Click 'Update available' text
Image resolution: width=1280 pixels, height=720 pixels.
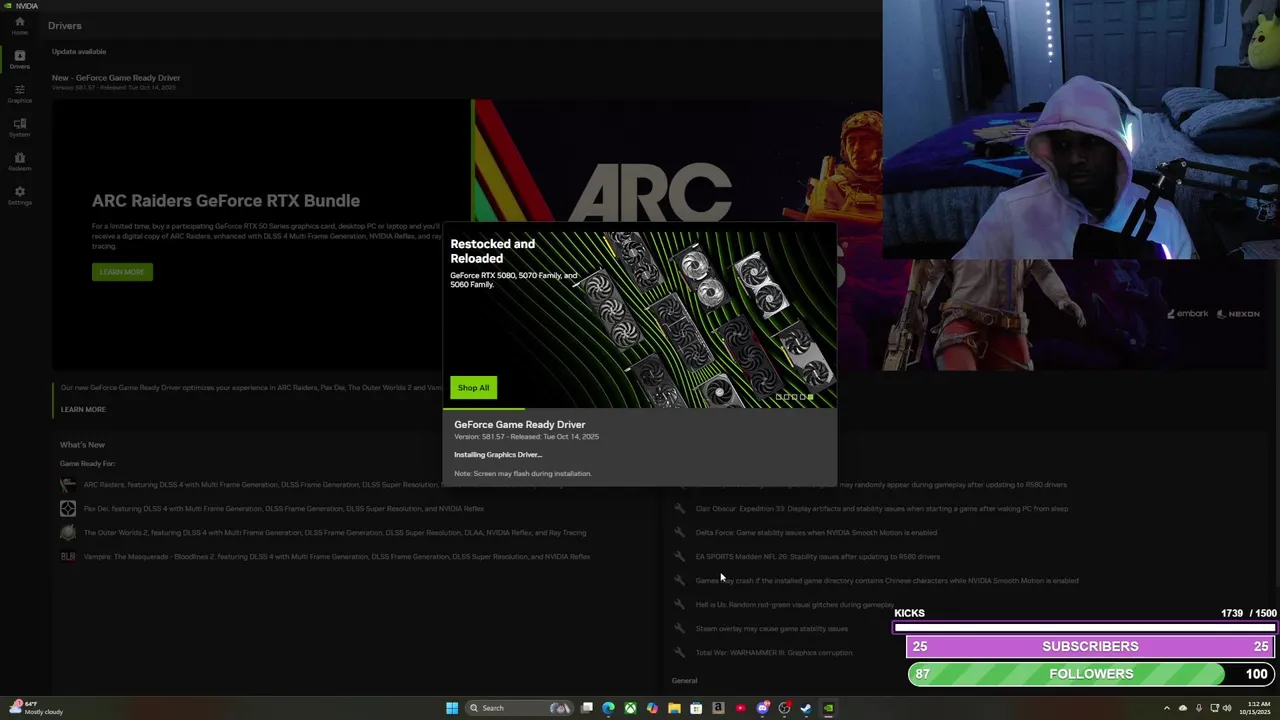coord(79,51)
